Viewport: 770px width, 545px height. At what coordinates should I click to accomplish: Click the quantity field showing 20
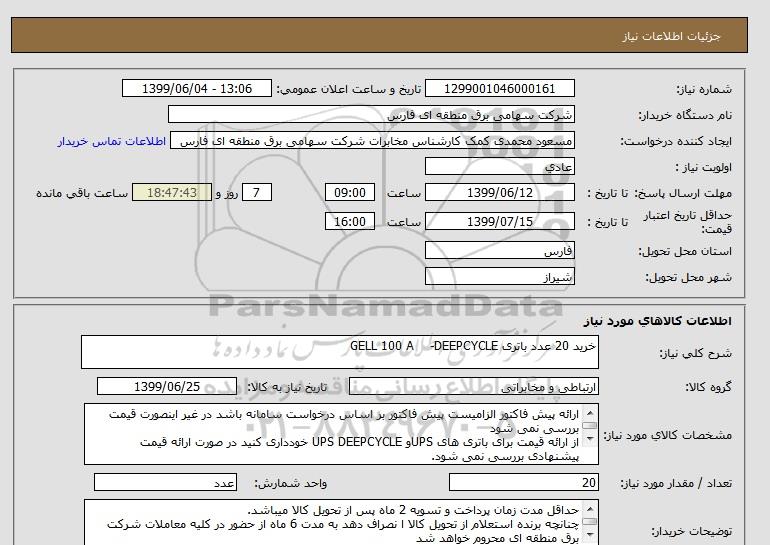(523, 483)
